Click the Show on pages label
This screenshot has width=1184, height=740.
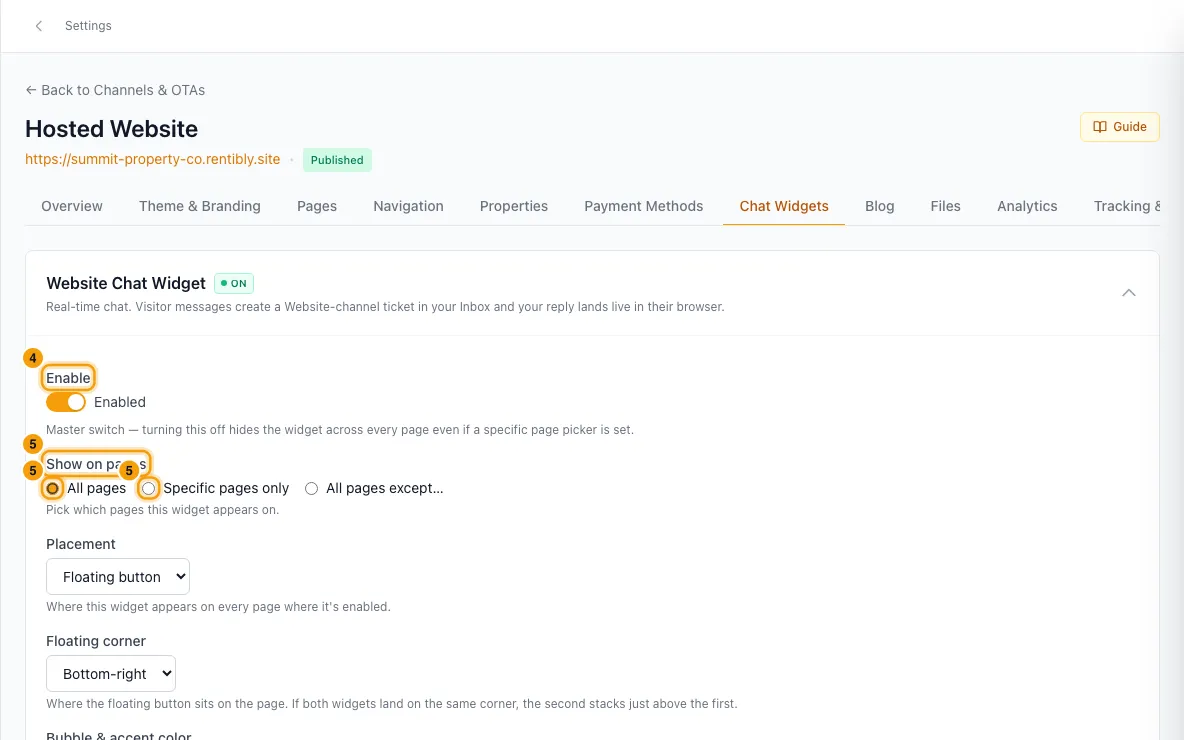pyautogui.click(x=96, y=464)
